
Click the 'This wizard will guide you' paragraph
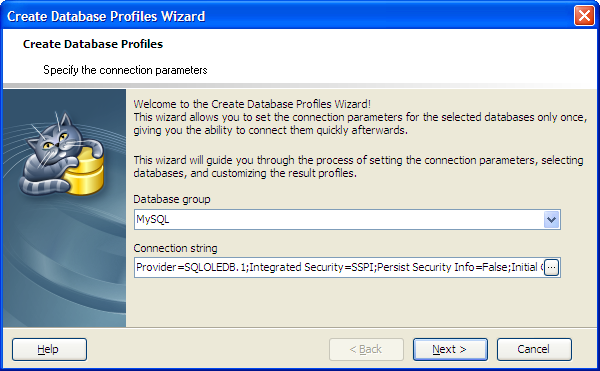coord(358,166)
